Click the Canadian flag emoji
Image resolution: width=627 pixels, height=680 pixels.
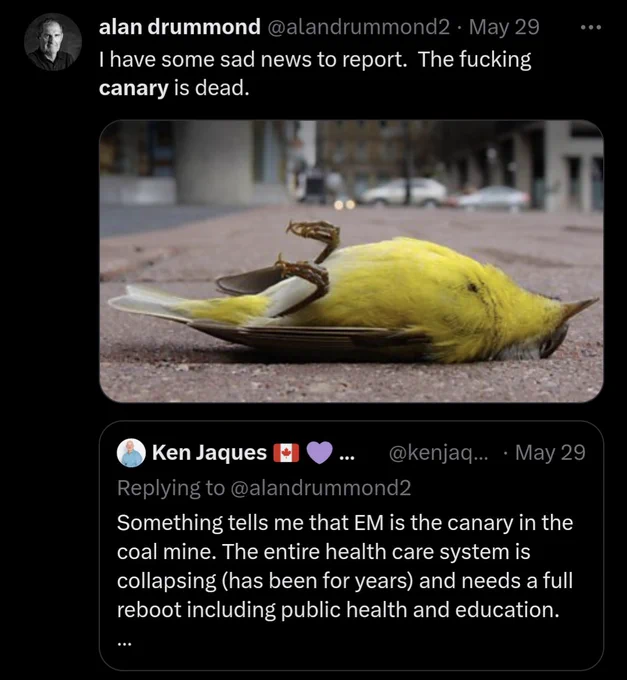[286, 453]
